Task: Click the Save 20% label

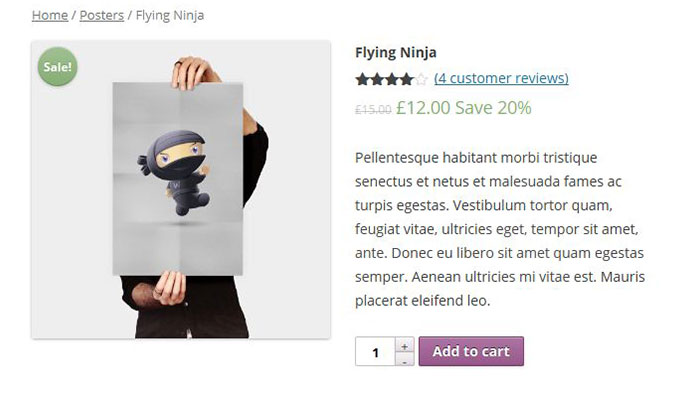Action: point(493,107)
